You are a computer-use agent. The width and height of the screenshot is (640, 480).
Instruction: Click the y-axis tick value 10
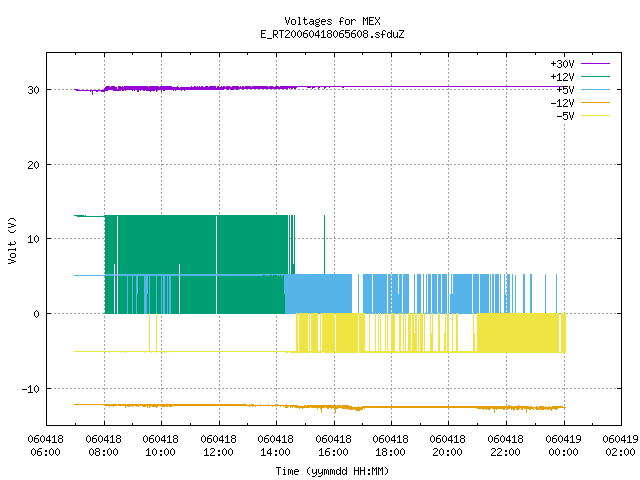(33, 239)
